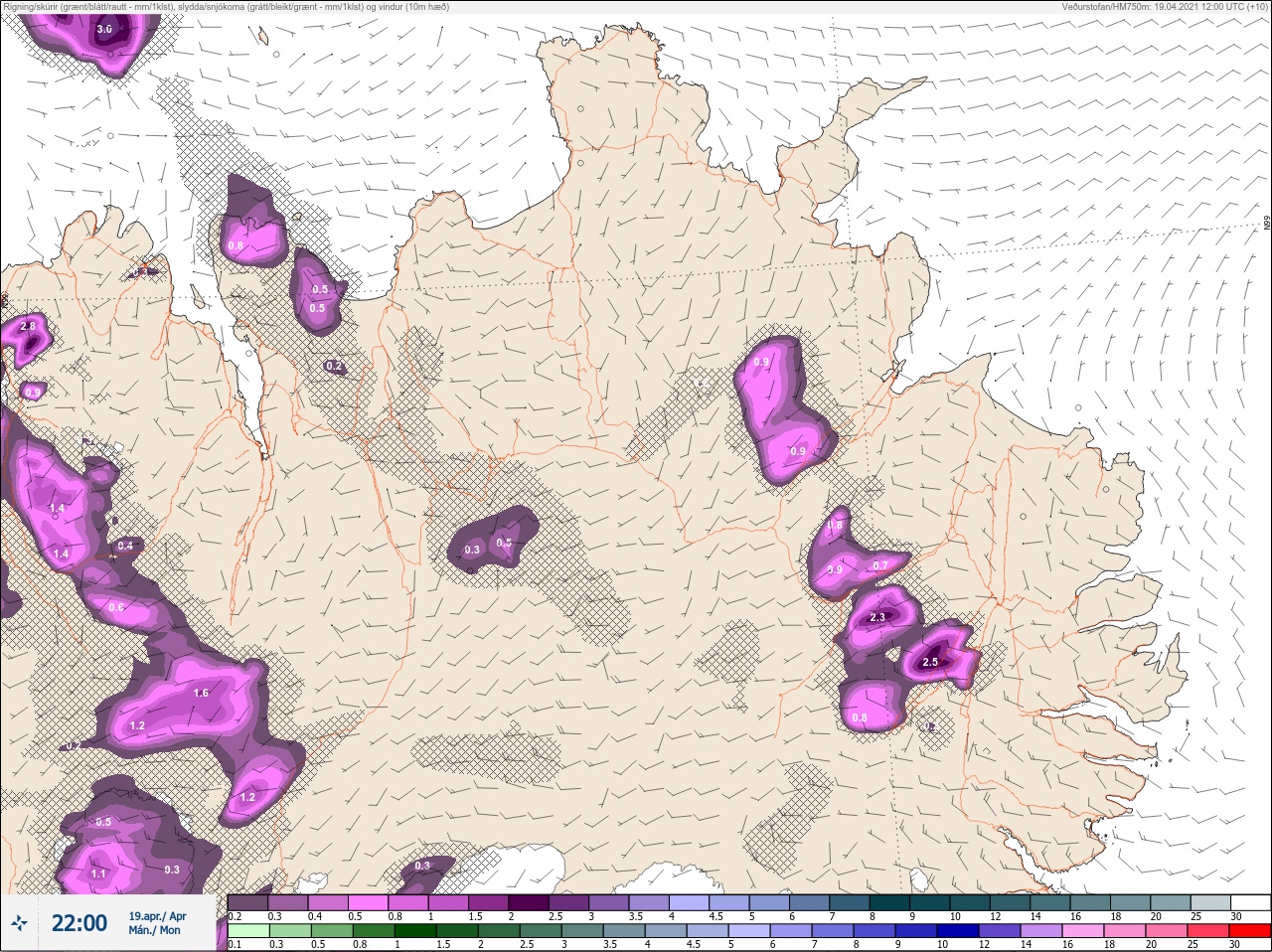Viewport: 1272px width, 952px height.
Task: Click the '25' label in lower legend scale
Action: click(x=1192, y=944)
